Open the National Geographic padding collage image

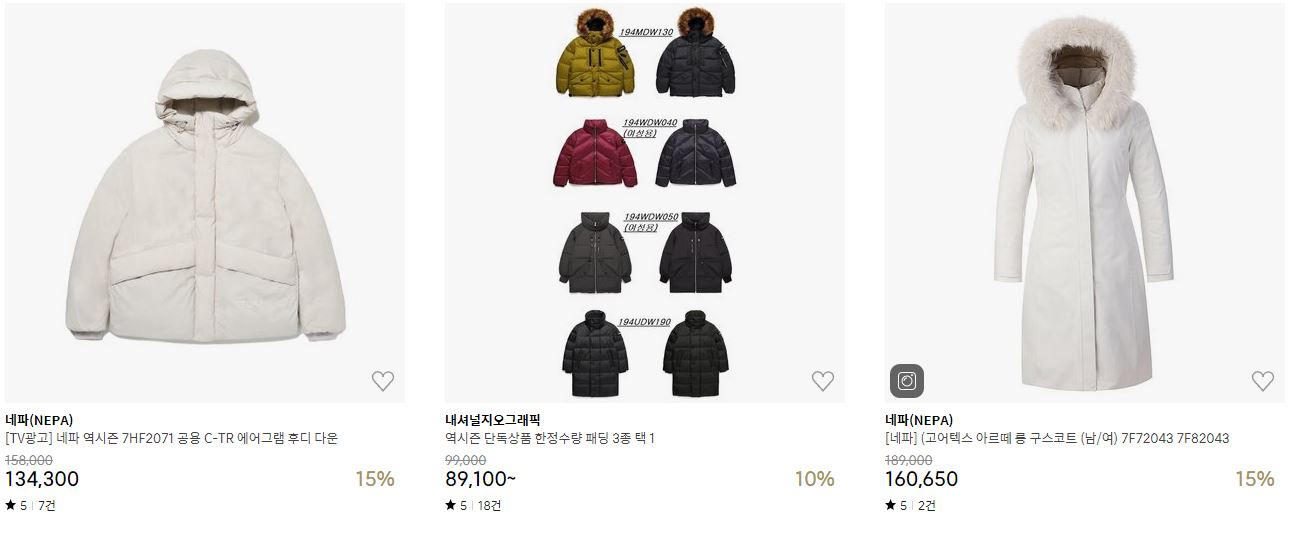point(645,203)
